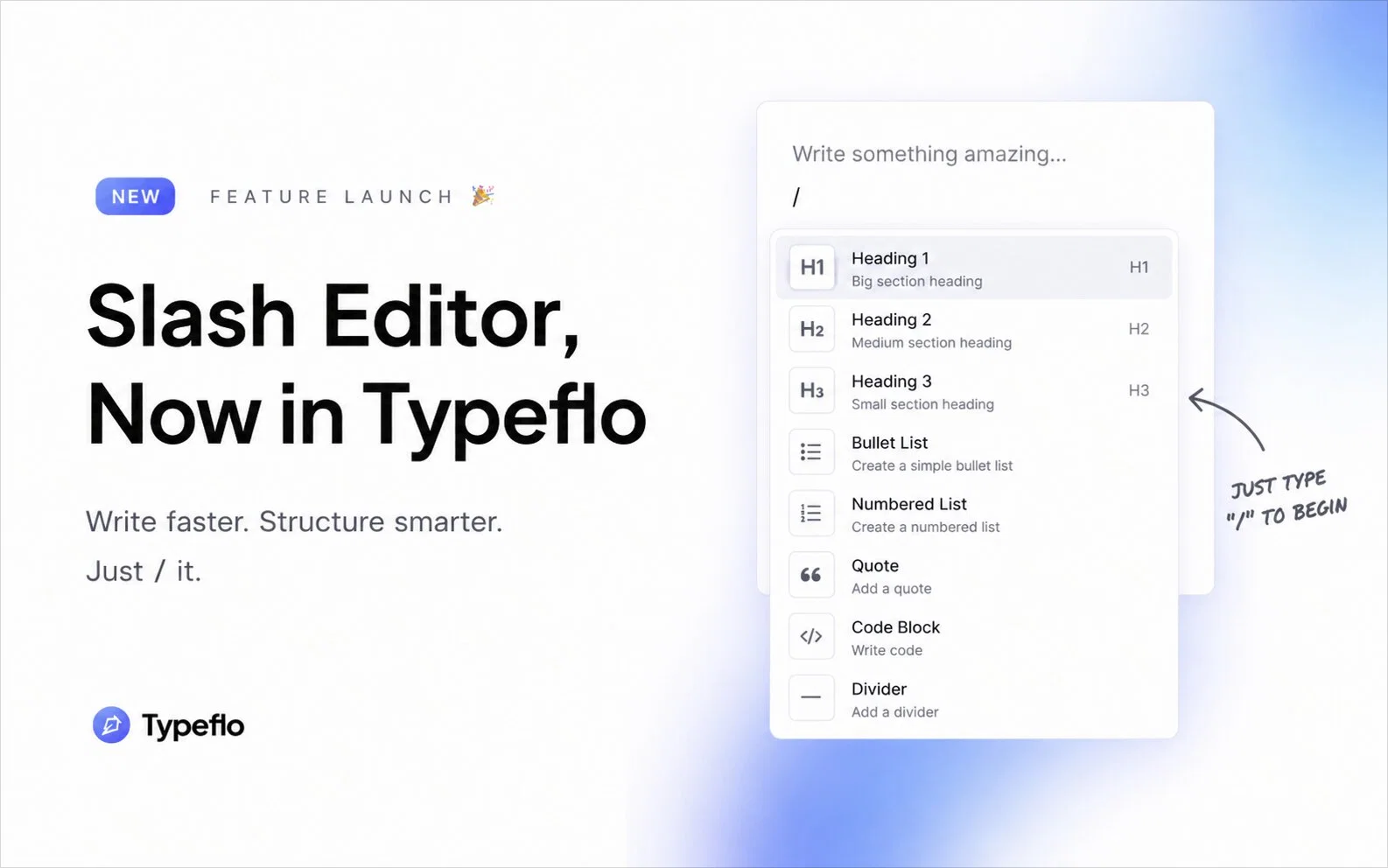
Task: Click the H3 icon beside Heading 3
Action: 811,390
